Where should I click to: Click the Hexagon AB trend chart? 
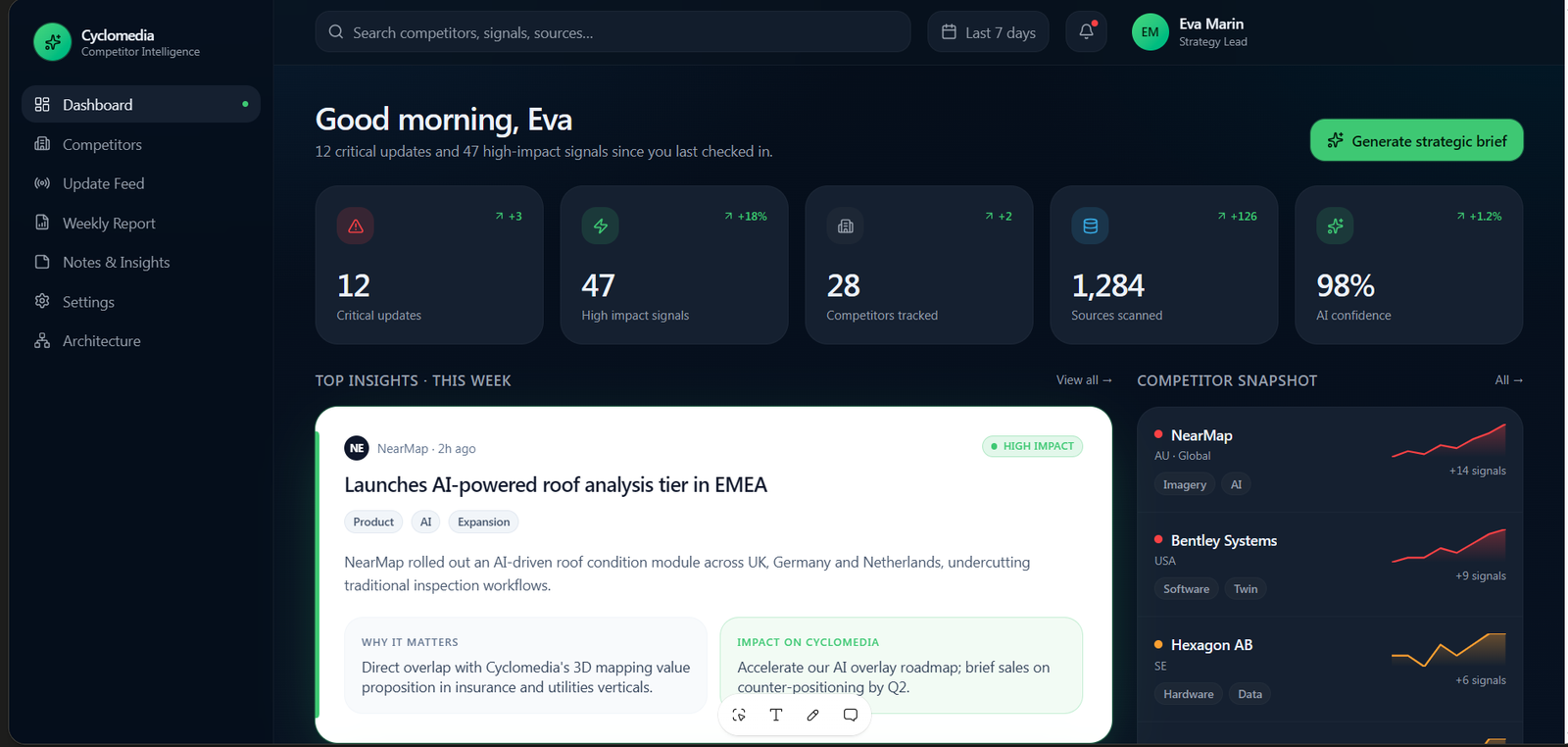[1448, 649]
